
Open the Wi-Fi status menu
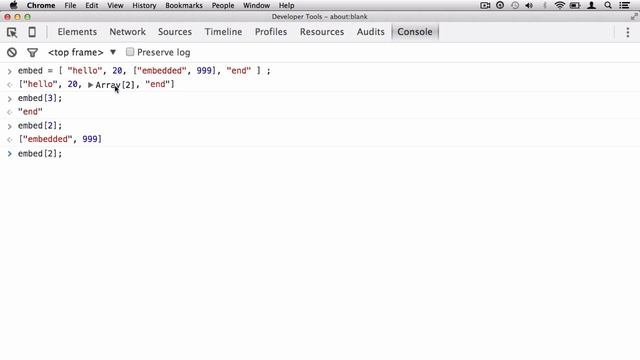coord(560,5)
